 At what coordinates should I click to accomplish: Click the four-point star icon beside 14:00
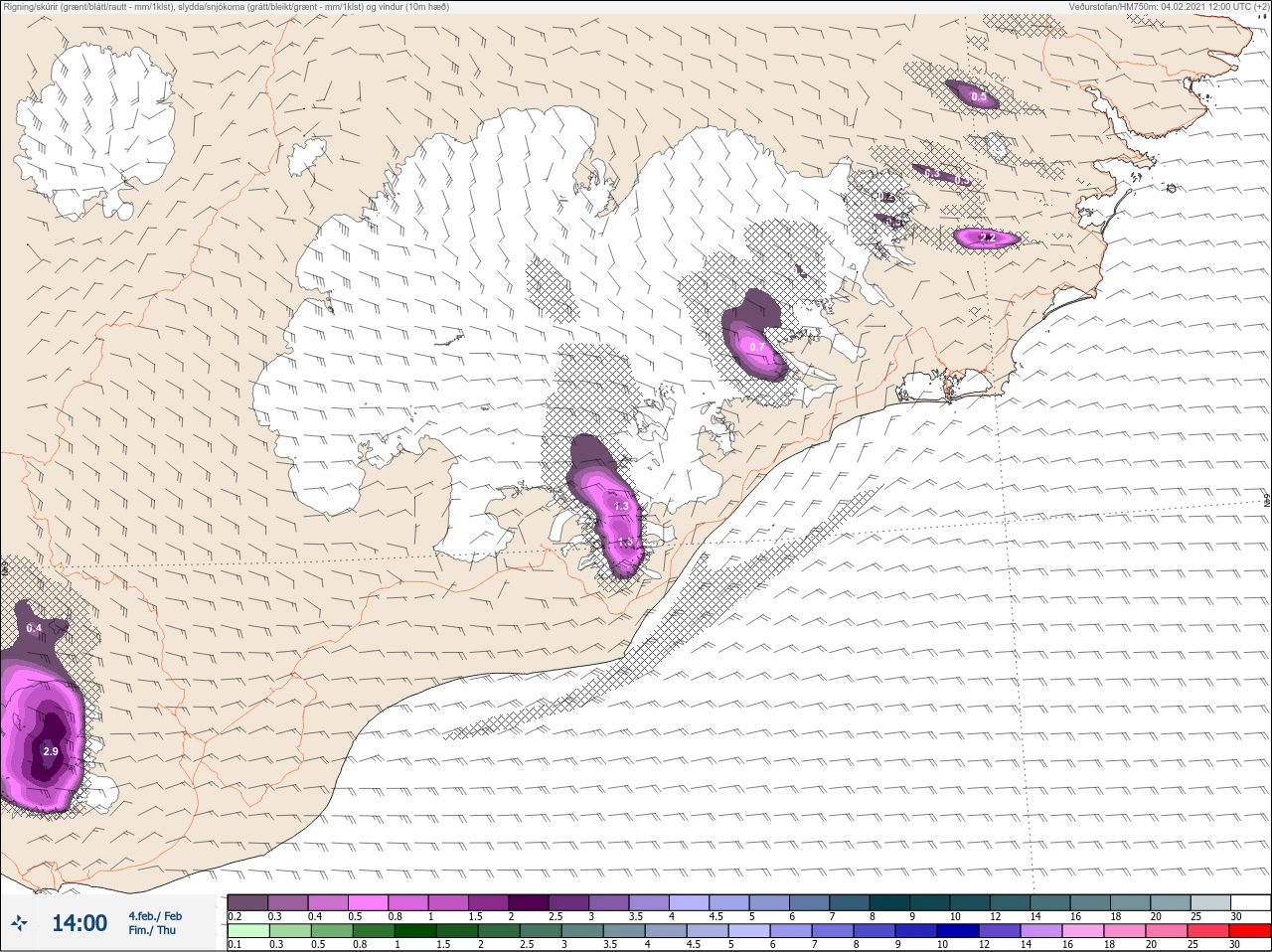click(19, 924)
